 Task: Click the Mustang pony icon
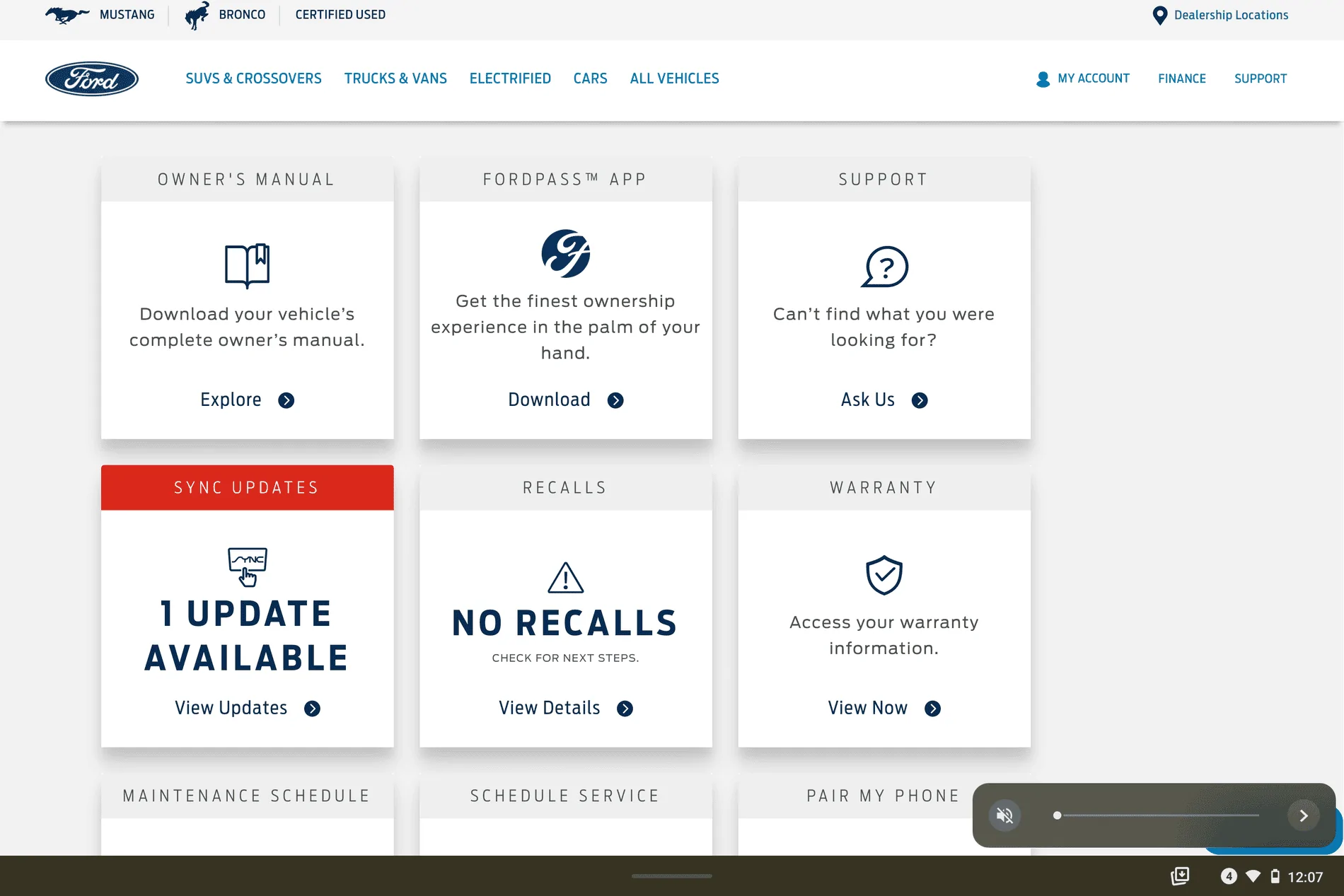click(x=67, y=15)
